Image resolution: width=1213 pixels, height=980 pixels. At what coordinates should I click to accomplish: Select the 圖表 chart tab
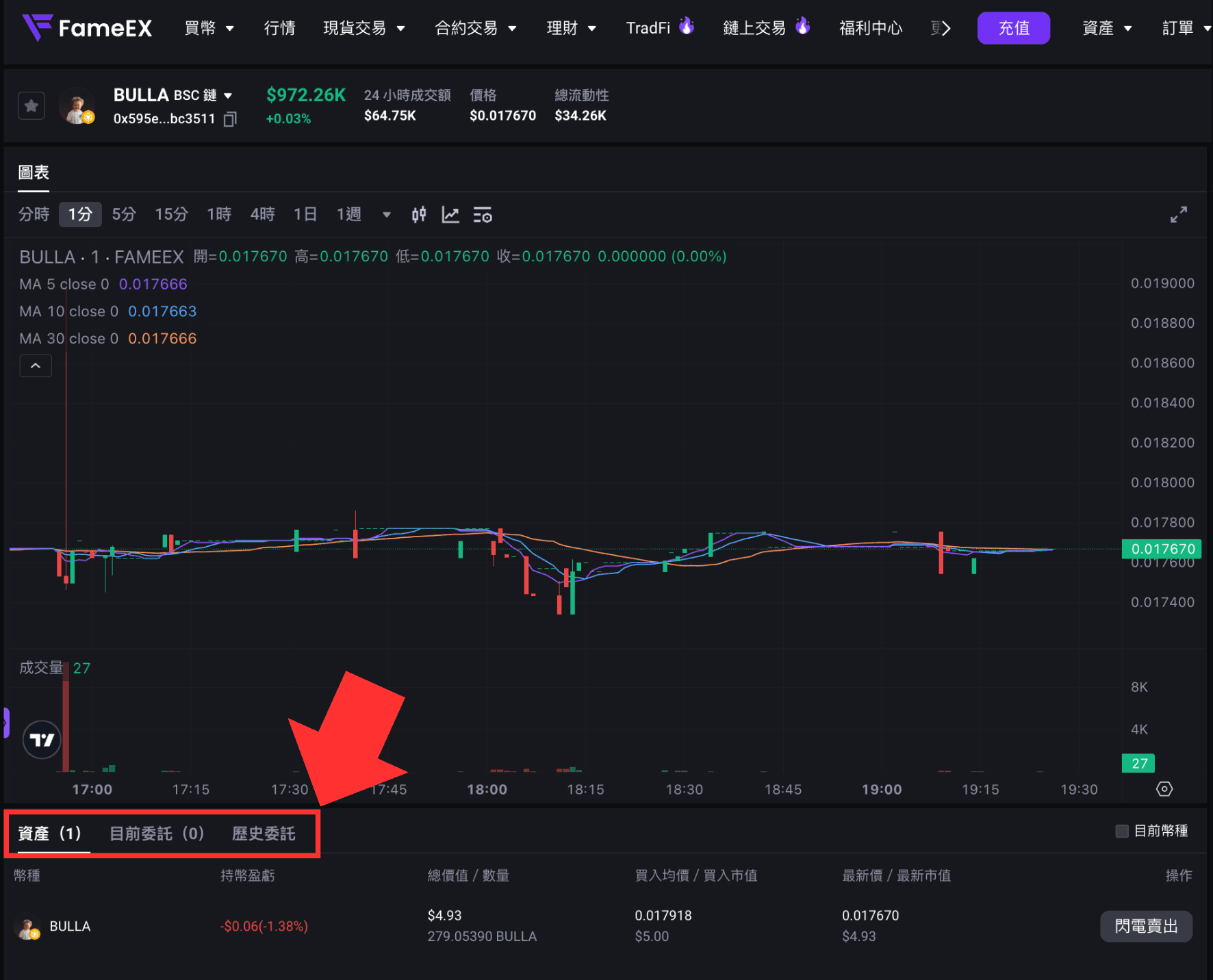(34, 173)
